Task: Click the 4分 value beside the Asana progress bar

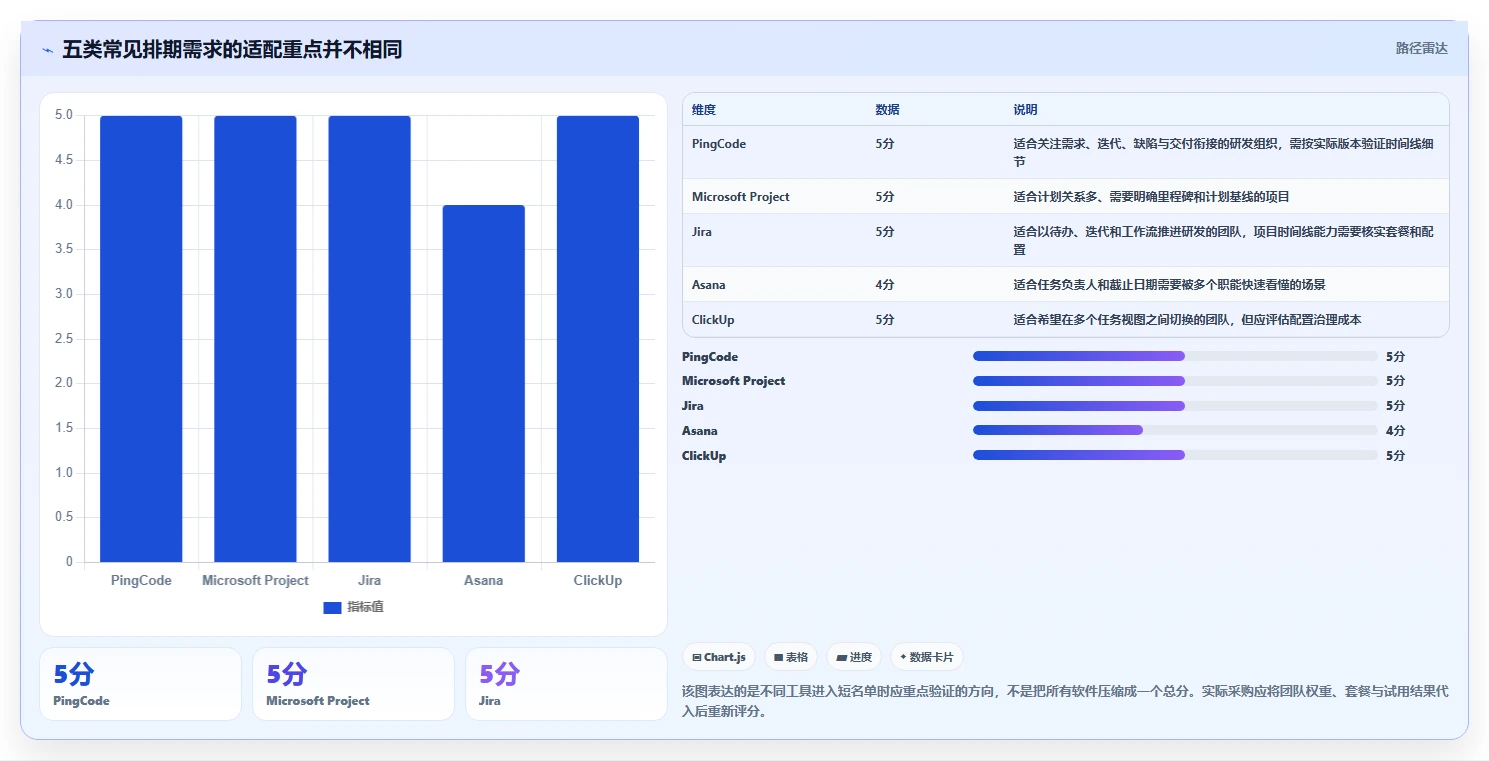Action: point(1396,431)
